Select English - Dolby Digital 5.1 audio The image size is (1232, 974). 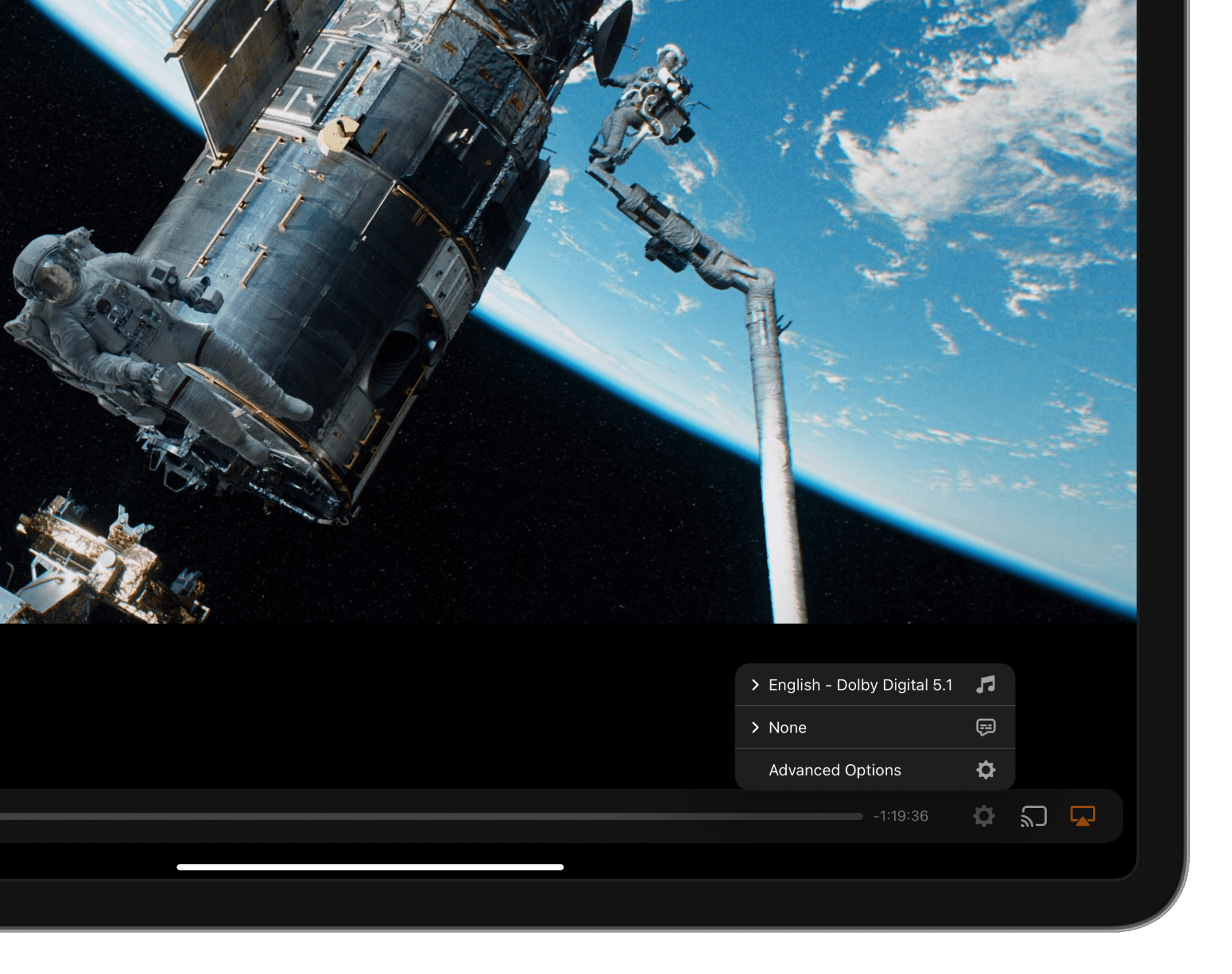860,685
